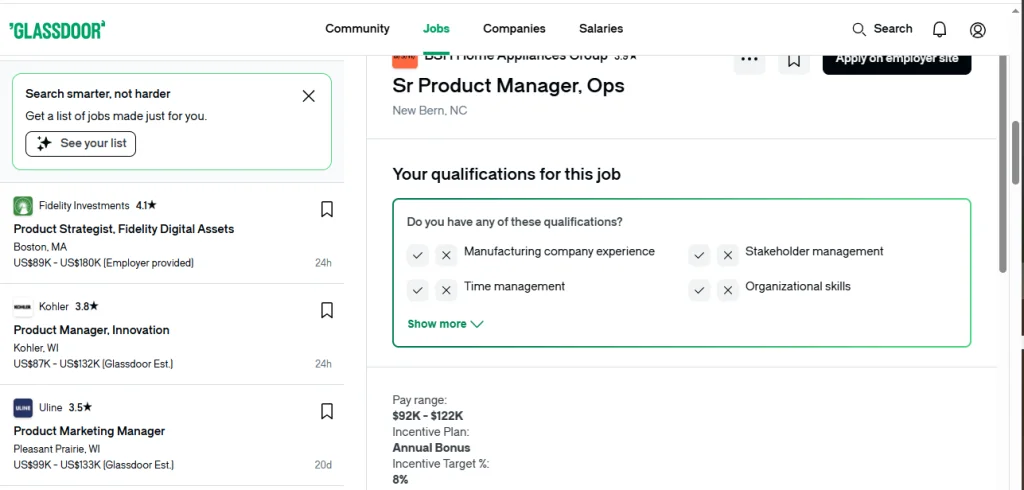Bookmark the Uline Product Marketing Manager job
This screenshot has height=490, width=1024.
[327, 411]
